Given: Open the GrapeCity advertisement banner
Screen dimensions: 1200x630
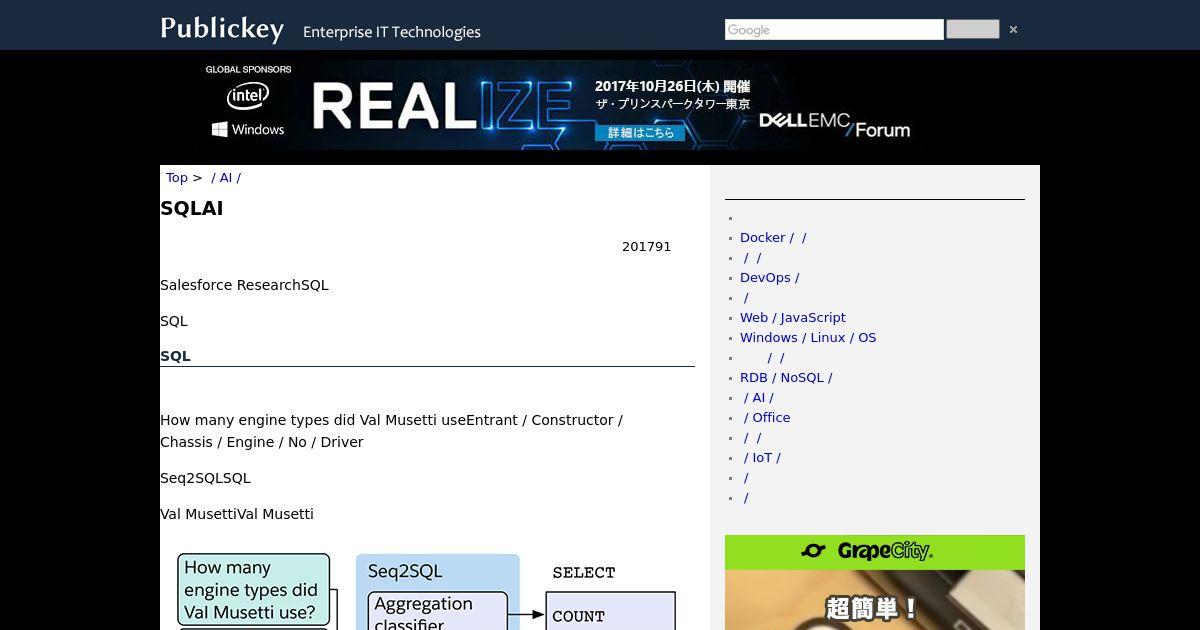Looking at the screenshot, I should click(x=875, y=582).
